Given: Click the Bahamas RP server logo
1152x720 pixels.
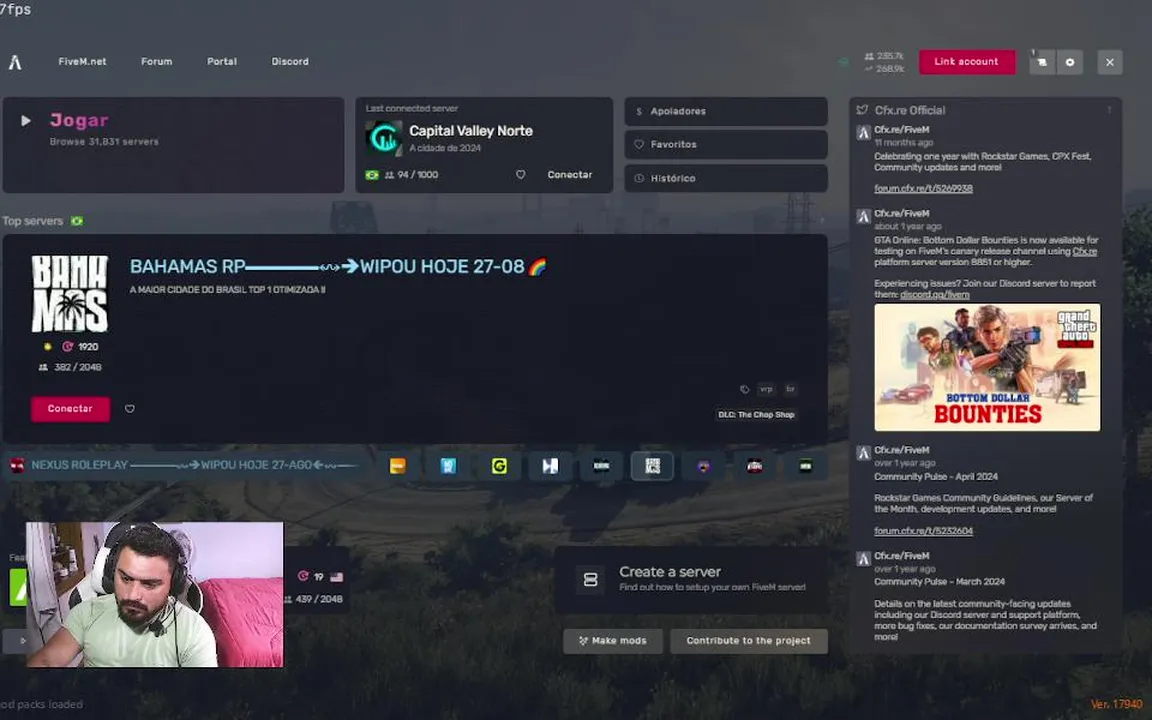Looking at the screenshot, I should point(70,294).
